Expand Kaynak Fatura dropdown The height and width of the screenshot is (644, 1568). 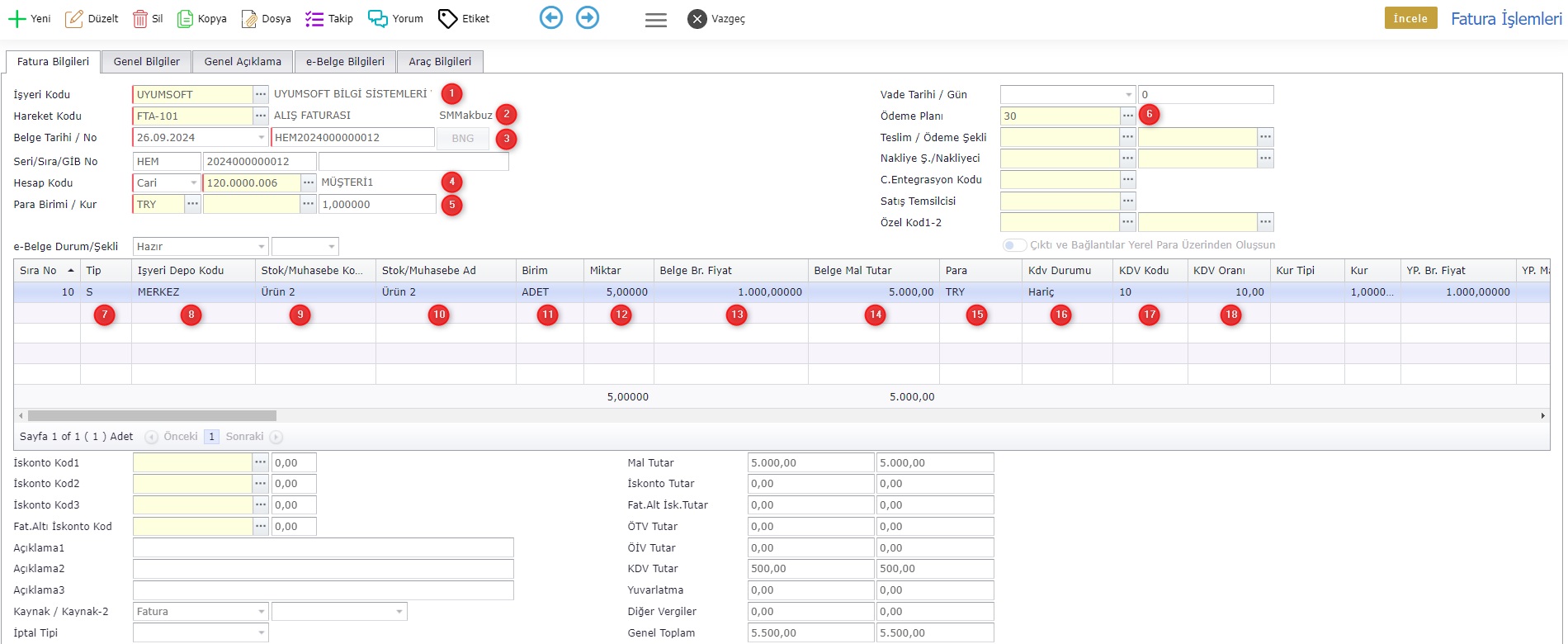tap(262, 611)
